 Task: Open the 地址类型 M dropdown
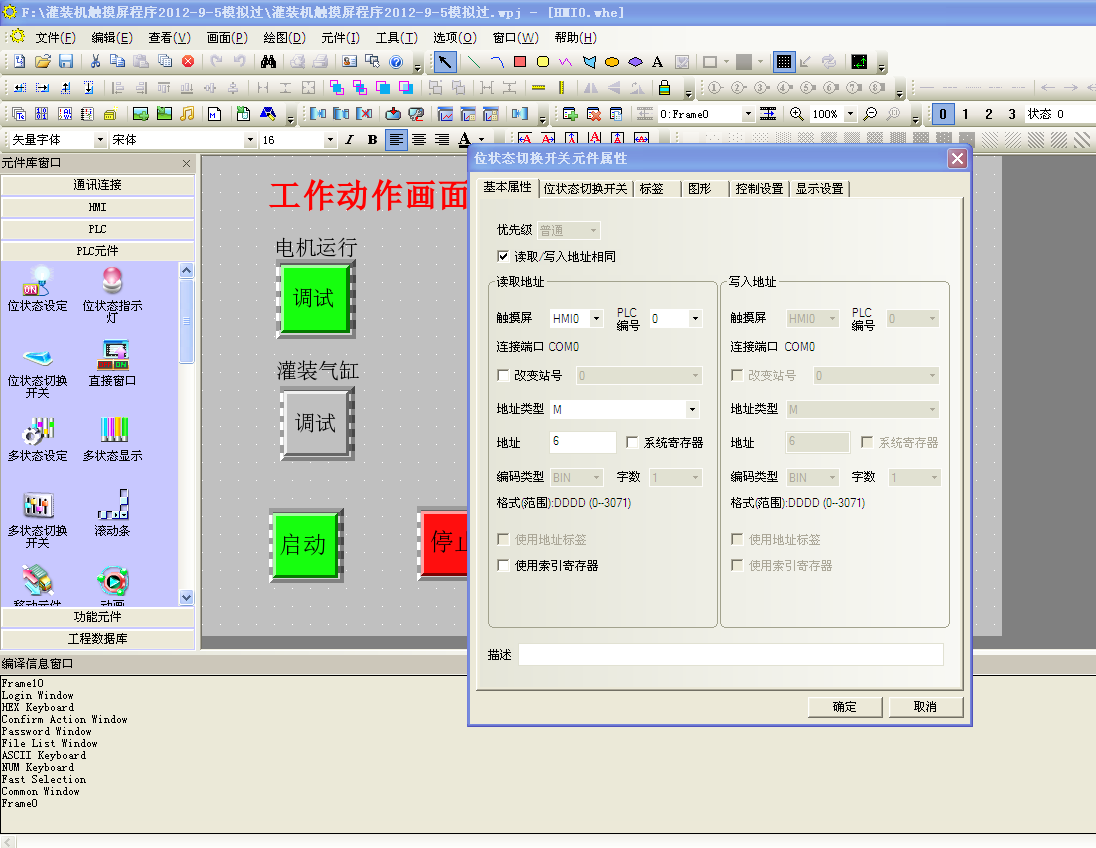click(x=691, y=410)
